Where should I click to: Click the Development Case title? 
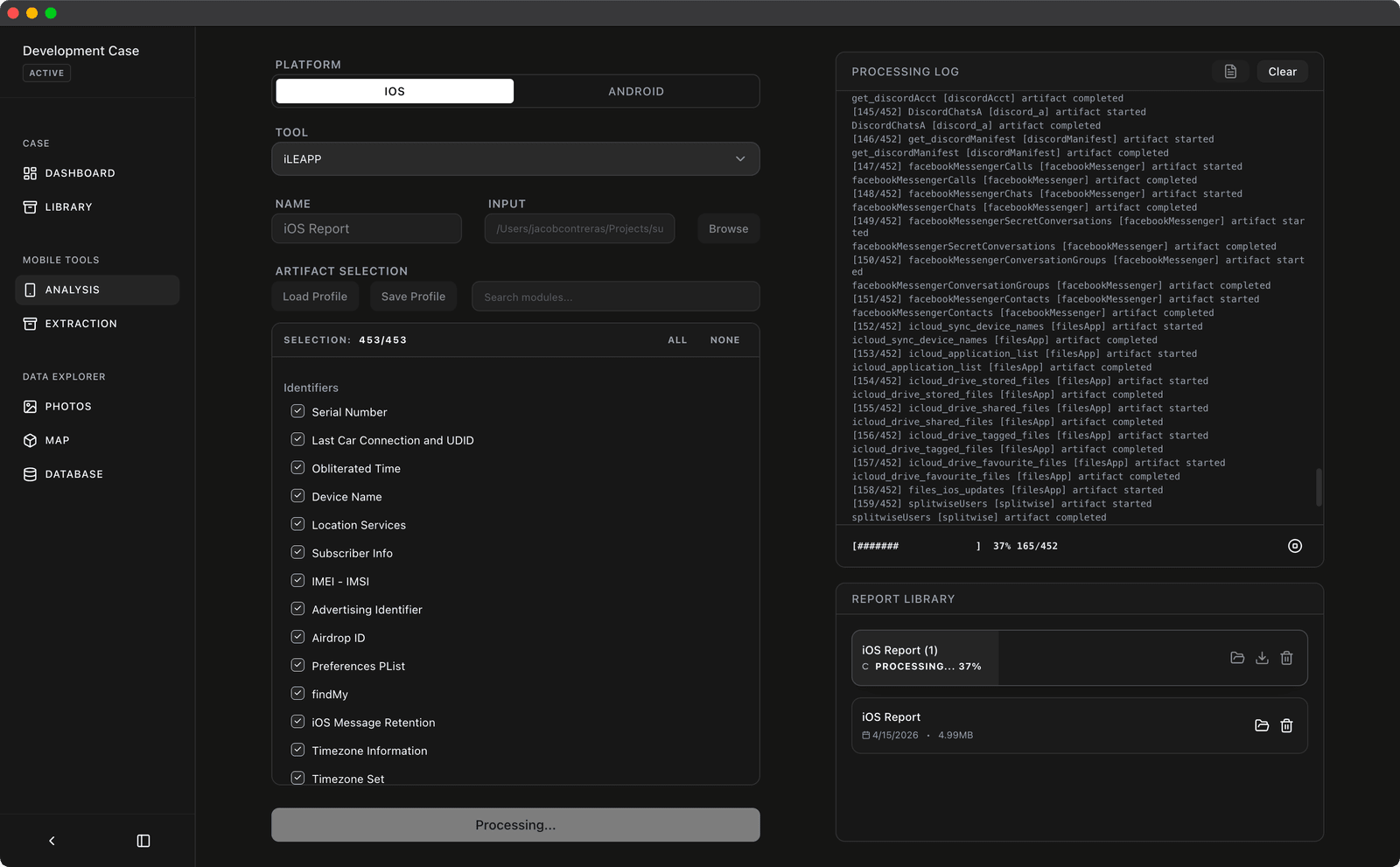[80, 51]
